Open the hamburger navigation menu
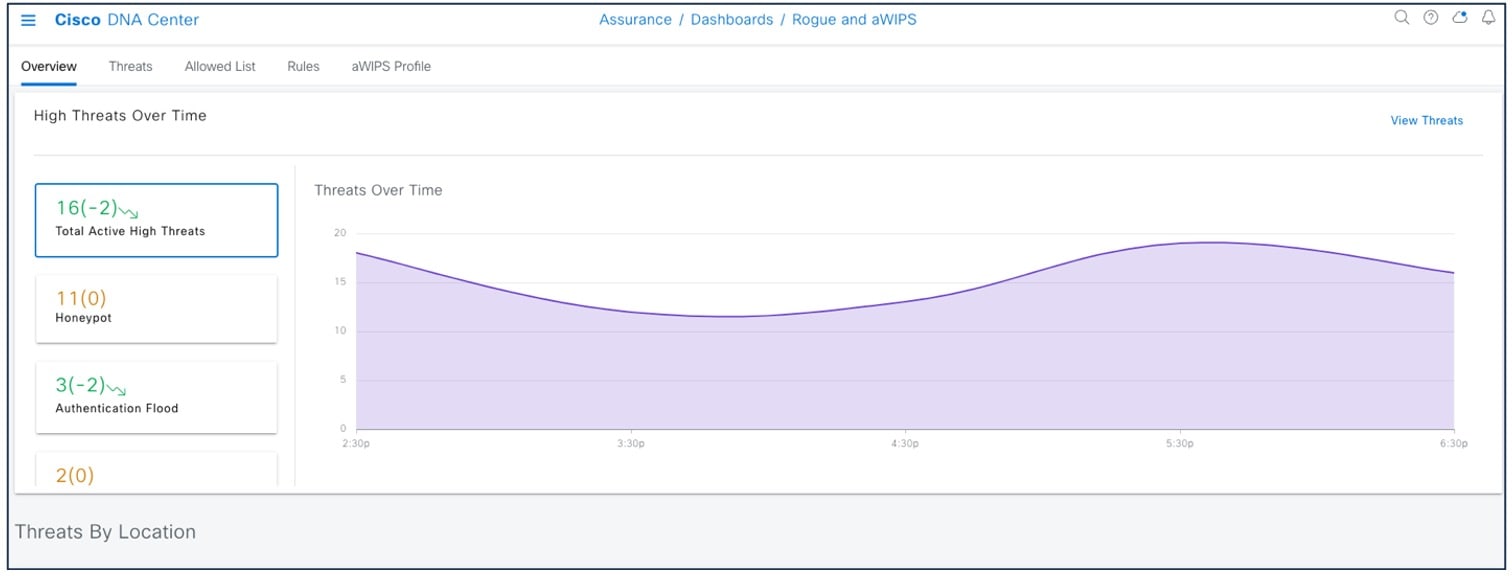 coord(28,20)
